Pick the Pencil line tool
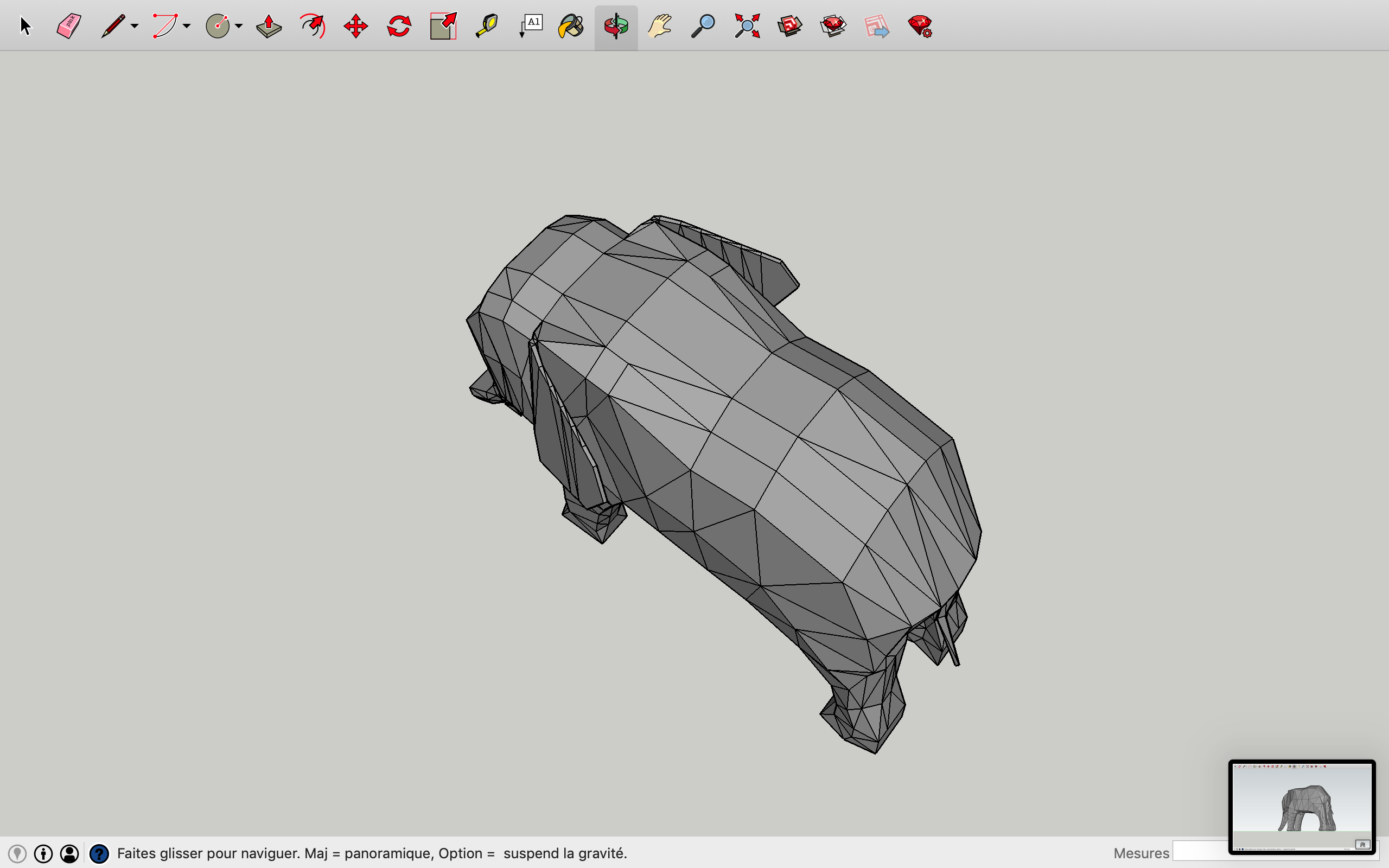The image size is (1389, 868). click(112, 27)
